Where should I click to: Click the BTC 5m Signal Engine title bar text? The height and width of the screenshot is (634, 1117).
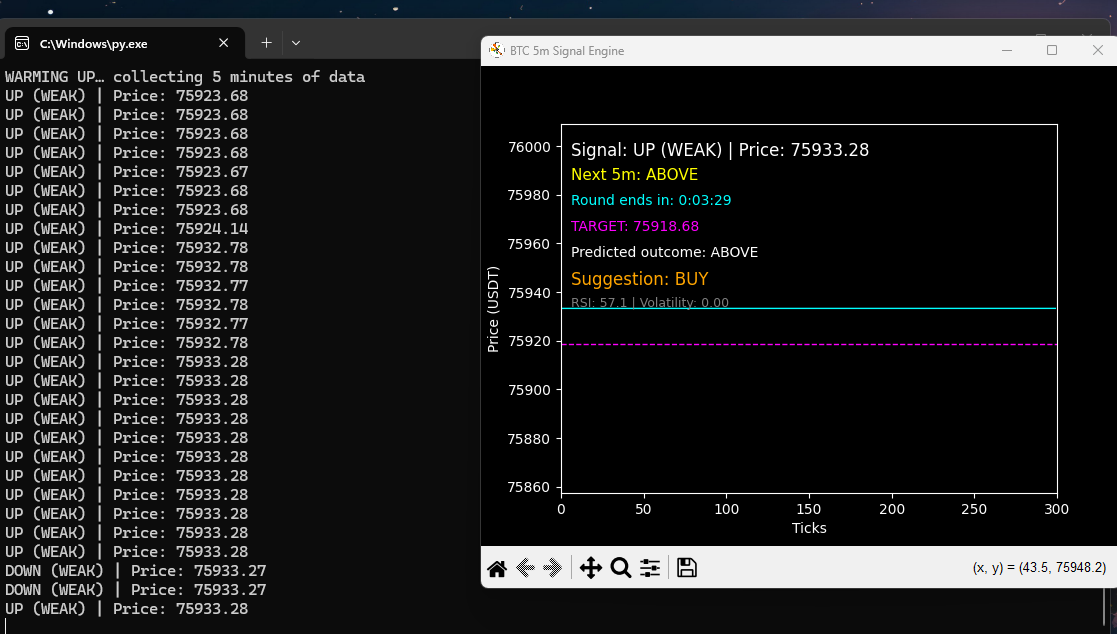tap(567, 51)
